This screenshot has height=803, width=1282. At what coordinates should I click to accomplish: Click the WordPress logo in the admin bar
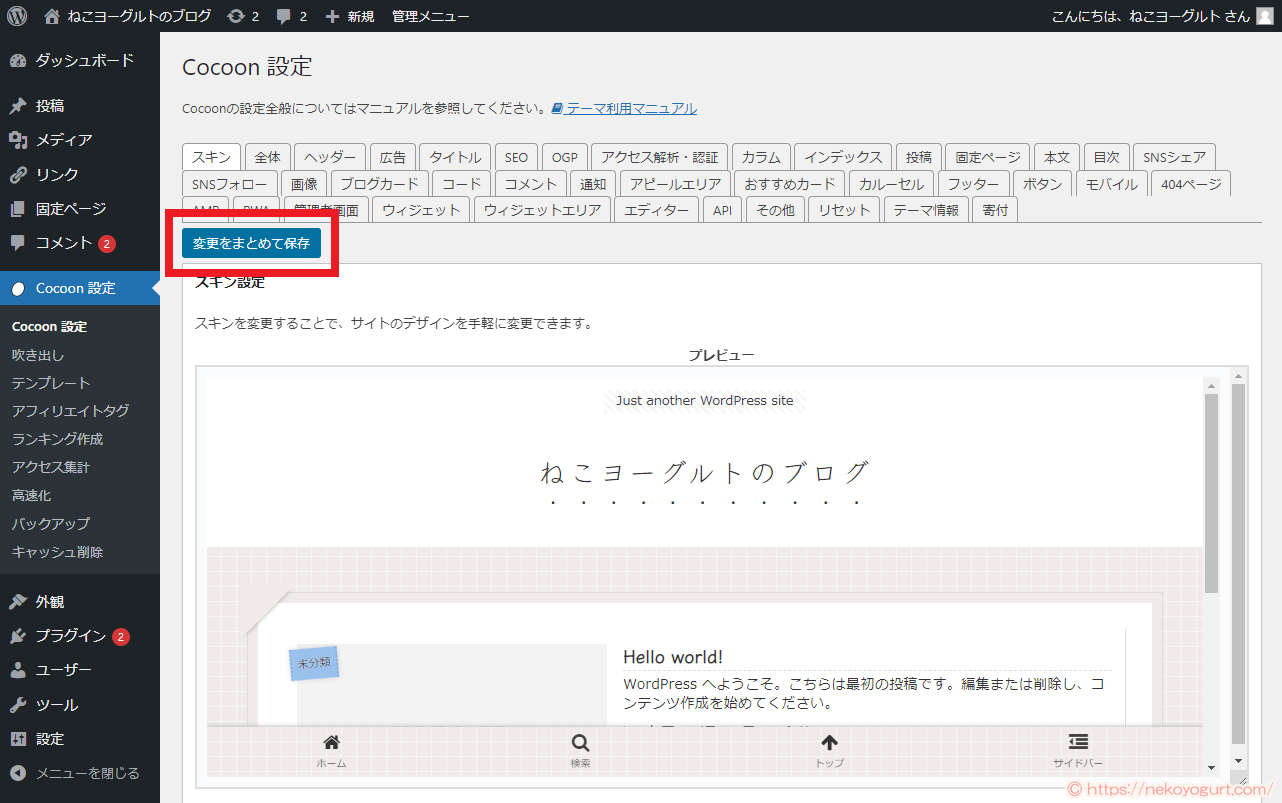(16, 15)
